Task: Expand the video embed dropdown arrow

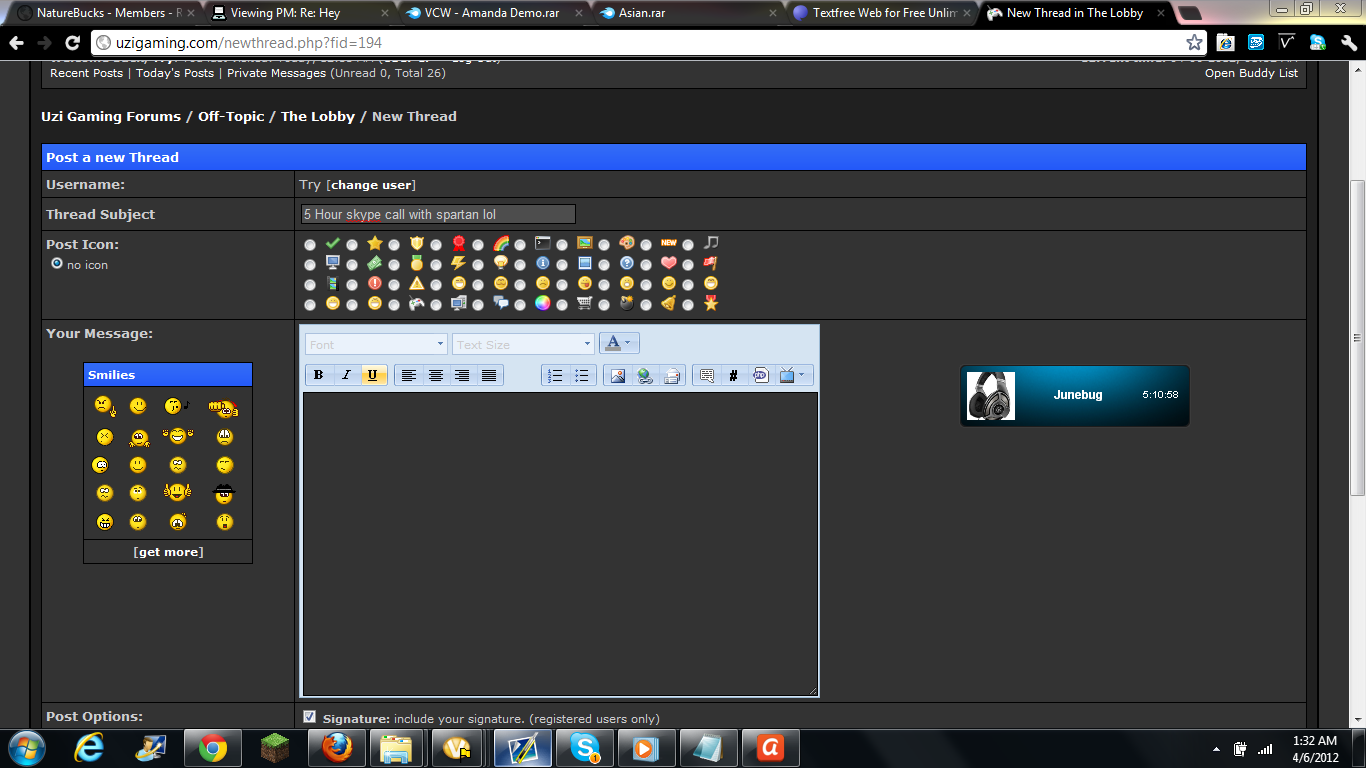Action: 803,376
